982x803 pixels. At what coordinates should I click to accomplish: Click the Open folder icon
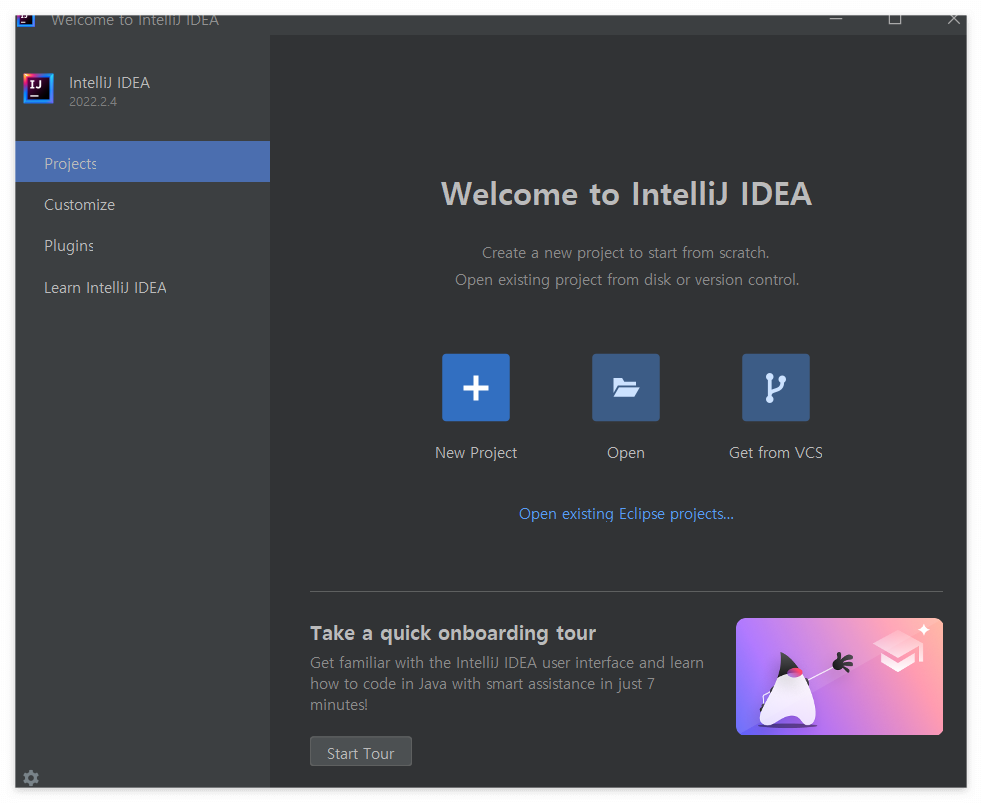[x=626, y=387]
